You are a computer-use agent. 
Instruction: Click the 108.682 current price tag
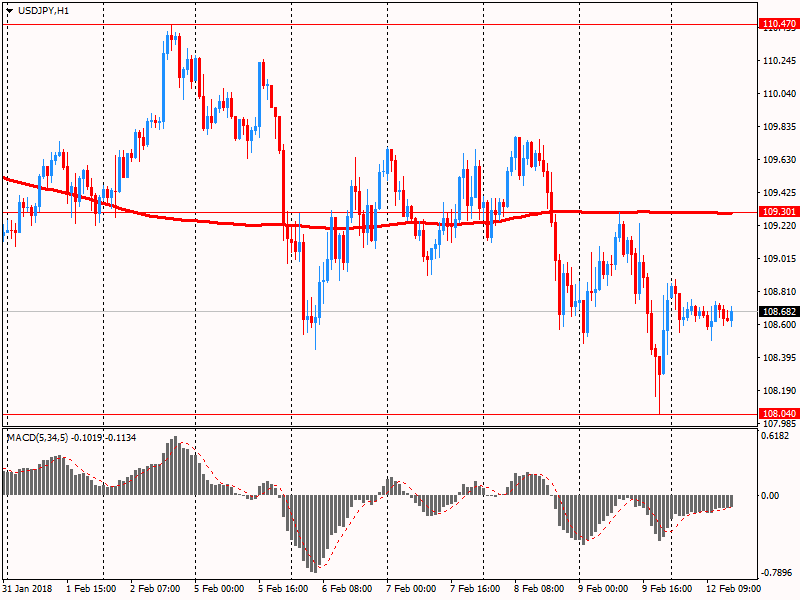(778, 311)
